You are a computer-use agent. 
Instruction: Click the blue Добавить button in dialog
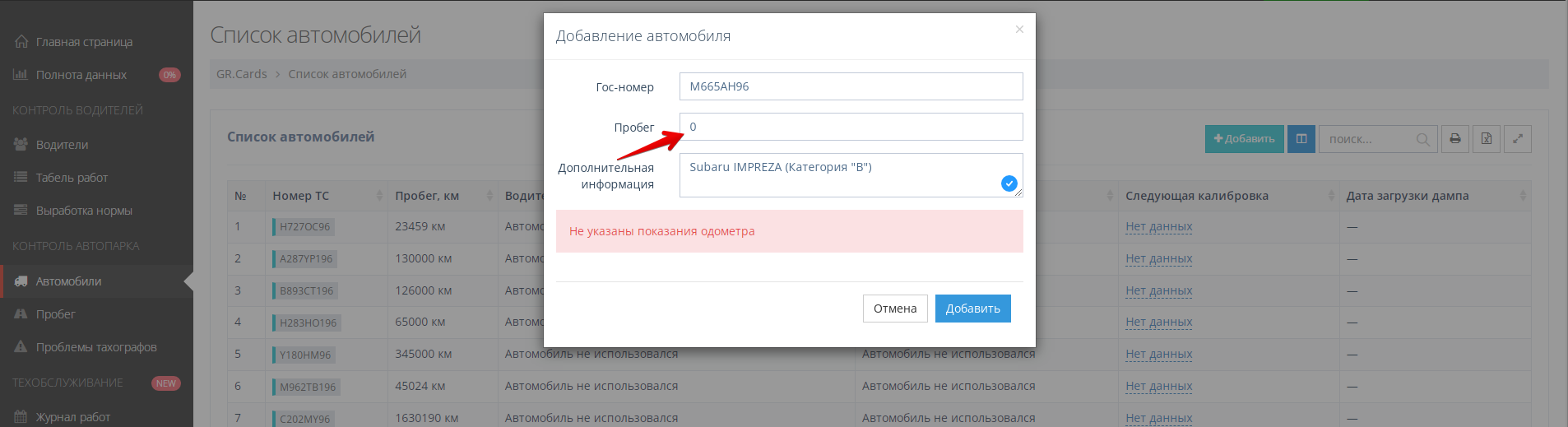972,309
